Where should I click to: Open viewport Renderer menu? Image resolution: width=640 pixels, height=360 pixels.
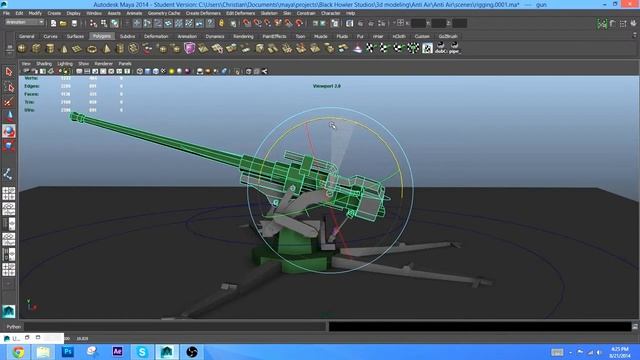103,64
